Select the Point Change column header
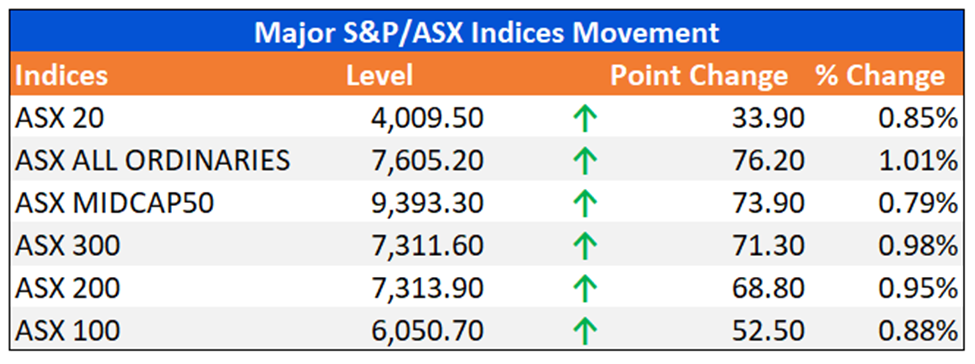The image size is (975, 364). coord(699,75)
